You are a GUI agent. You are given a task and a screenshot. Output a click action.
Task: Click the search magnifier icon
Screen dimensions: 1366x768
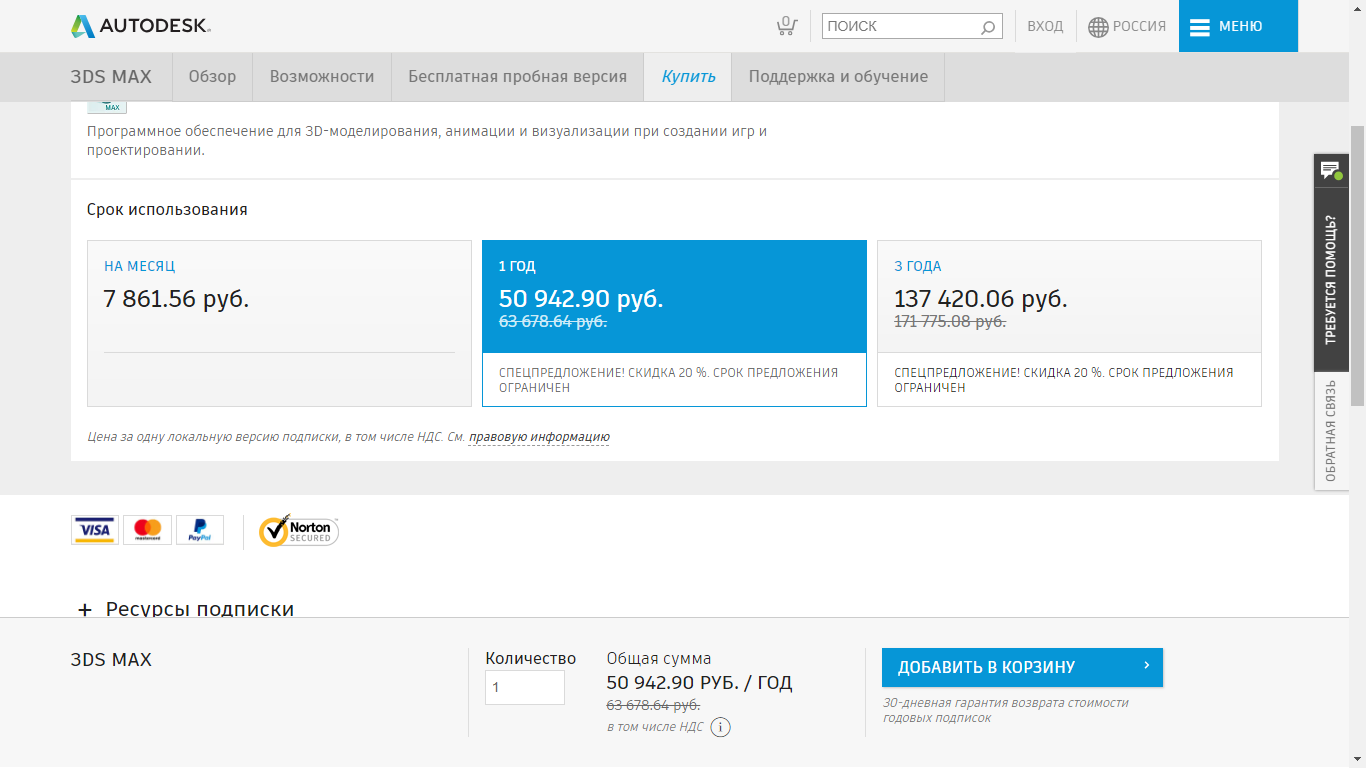click(988, 27)
